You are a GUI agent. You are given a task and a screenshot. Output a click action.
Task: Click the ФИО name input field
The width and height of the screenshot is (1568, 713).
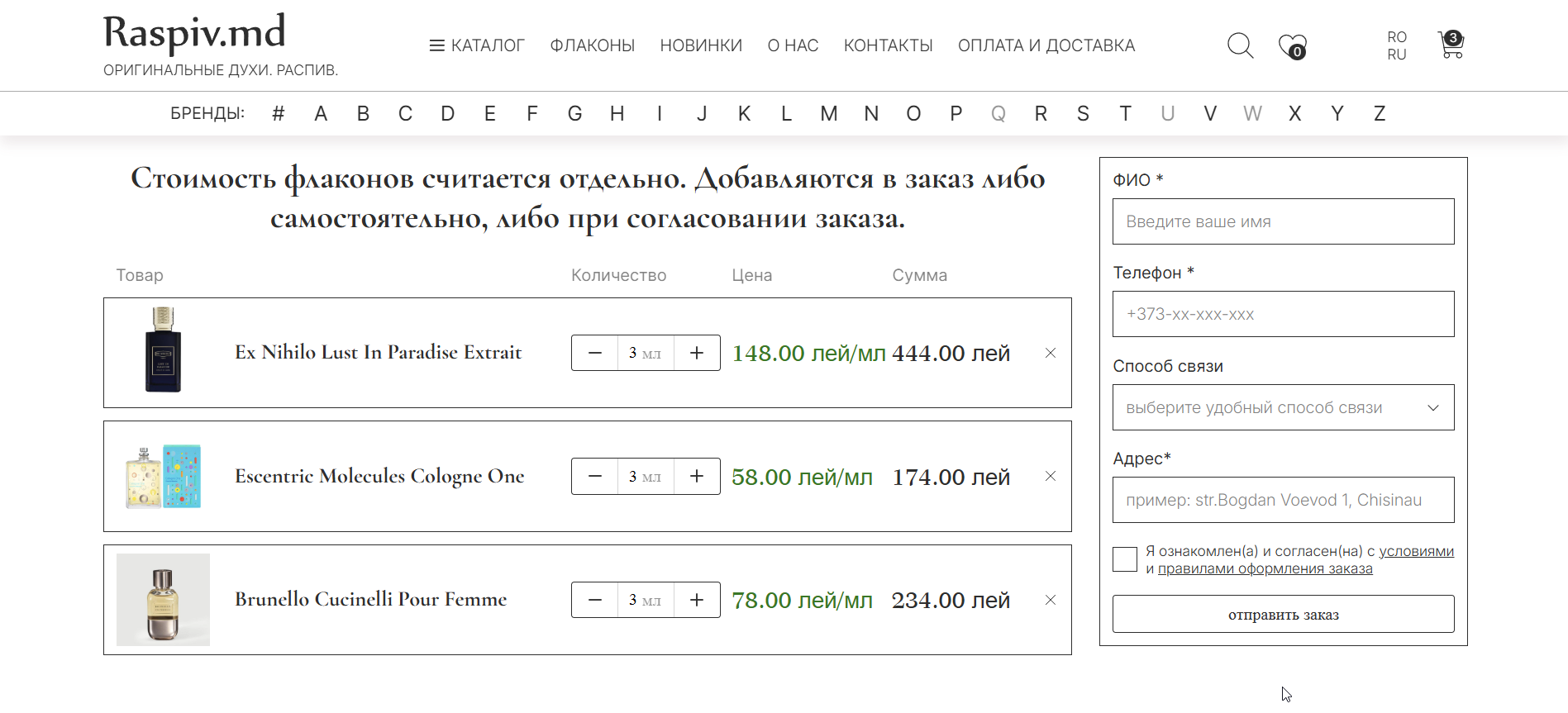click(1283, 221)
